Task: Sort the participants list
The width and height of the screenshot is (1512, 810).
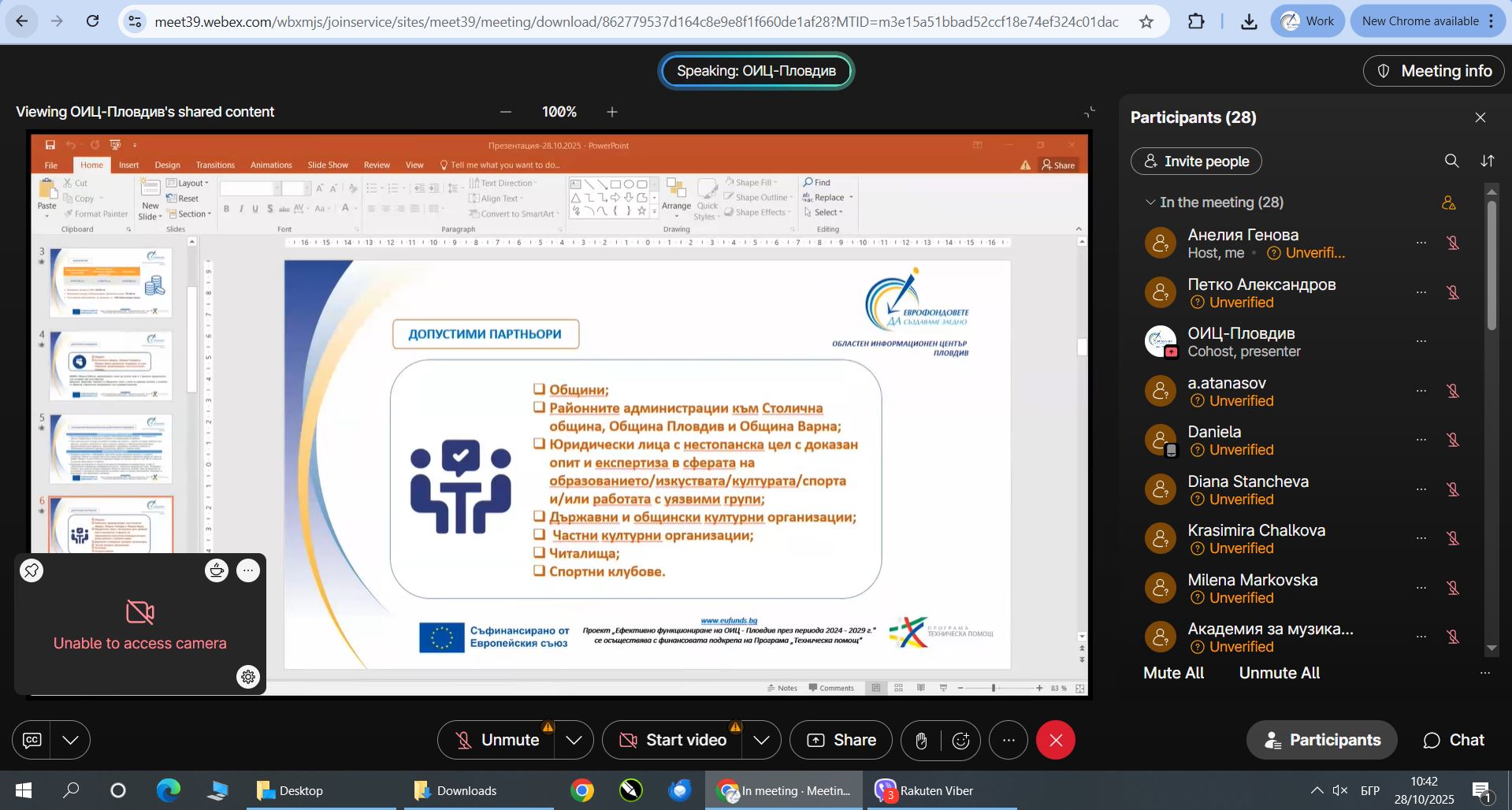Action: (x=1487, y=161)
